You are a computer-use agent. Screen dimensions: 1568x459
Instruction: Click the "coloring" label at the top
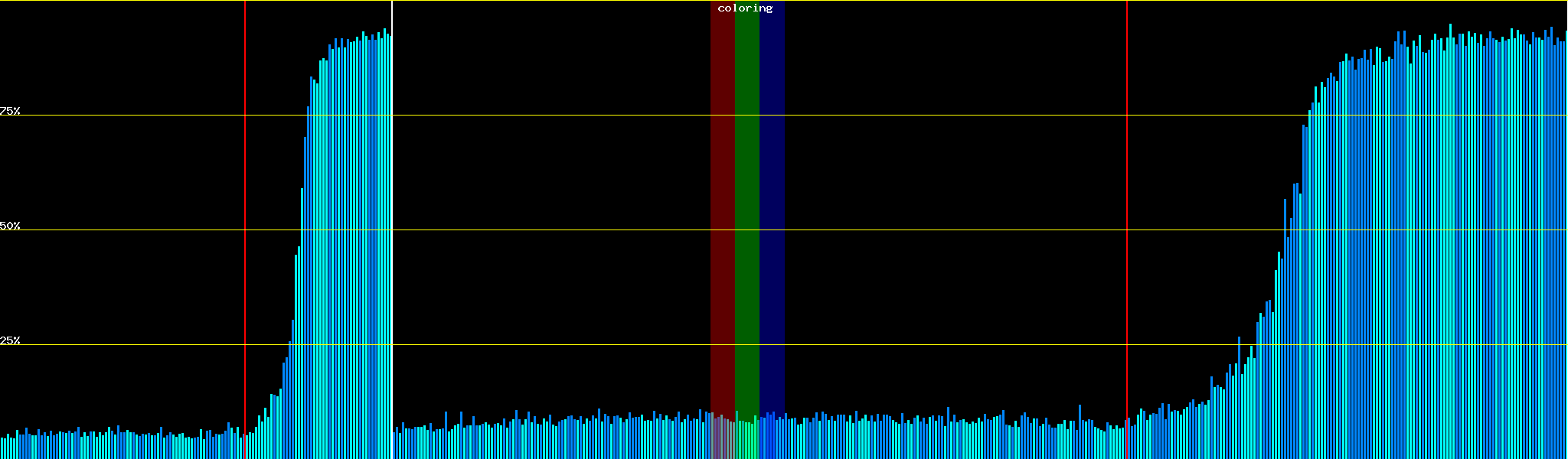[x=745, y=8]
